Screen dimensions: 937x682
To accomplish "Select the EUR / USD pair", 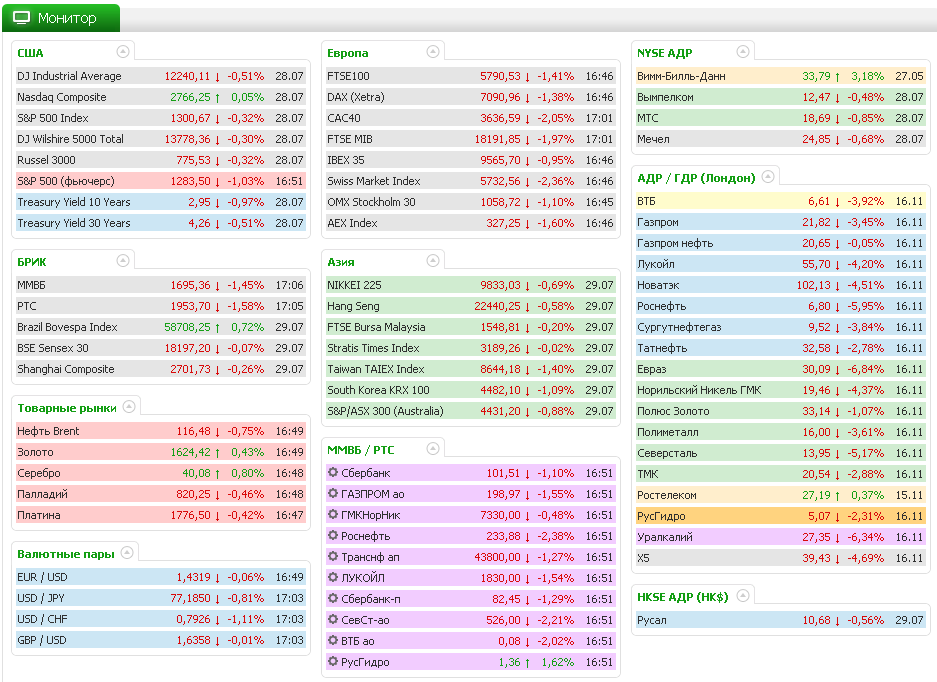I will pos(161,577).
